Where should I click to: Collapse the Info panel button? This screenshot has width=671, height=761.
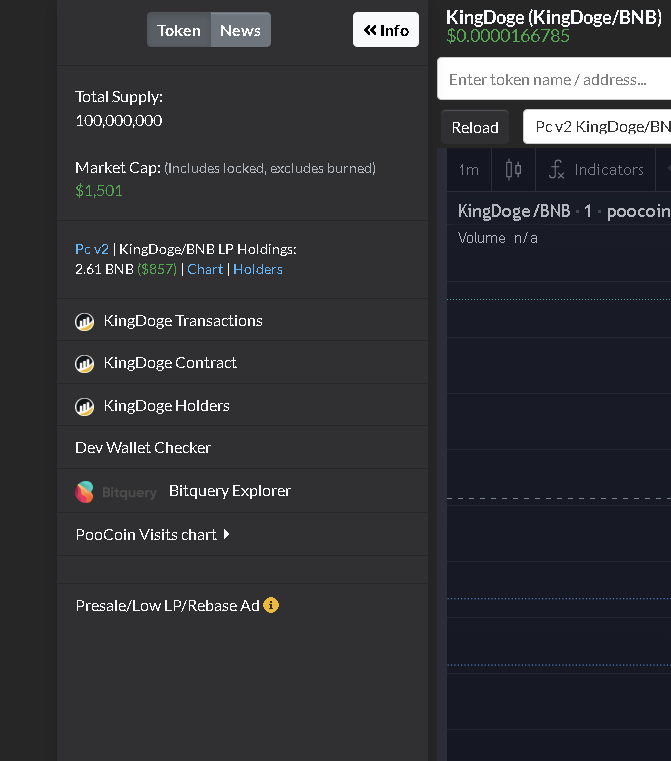(386, 30)
